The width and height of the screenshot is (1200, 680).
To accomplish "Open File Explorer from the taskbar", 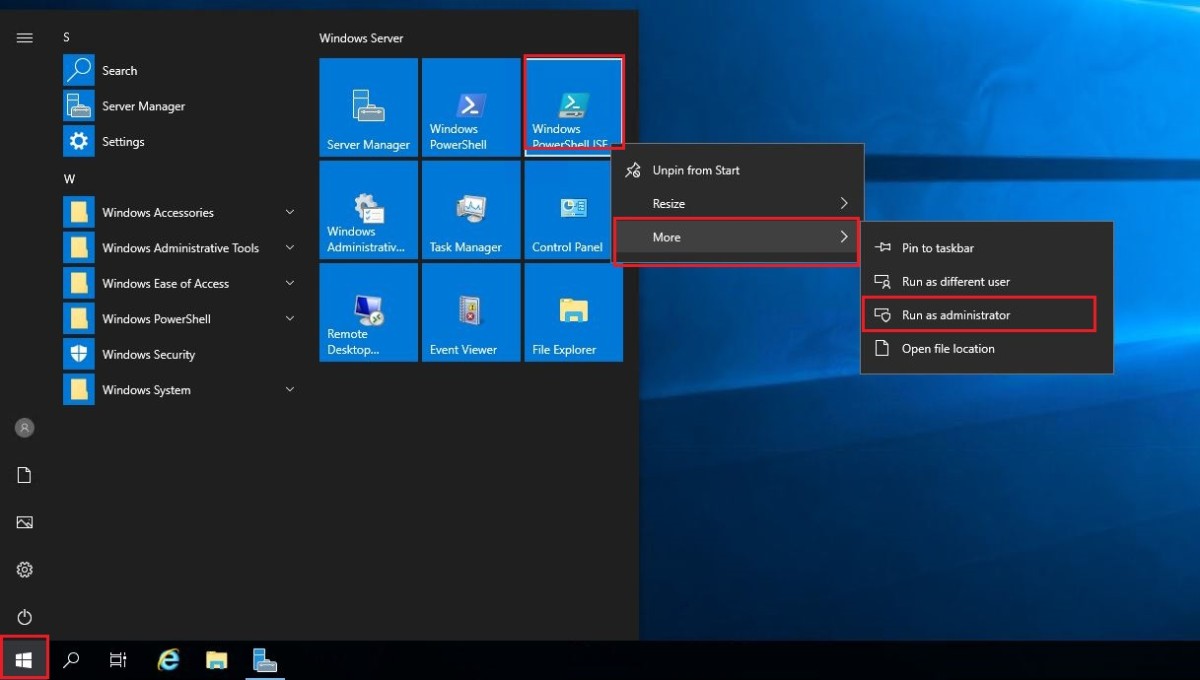I will point(217,660).
